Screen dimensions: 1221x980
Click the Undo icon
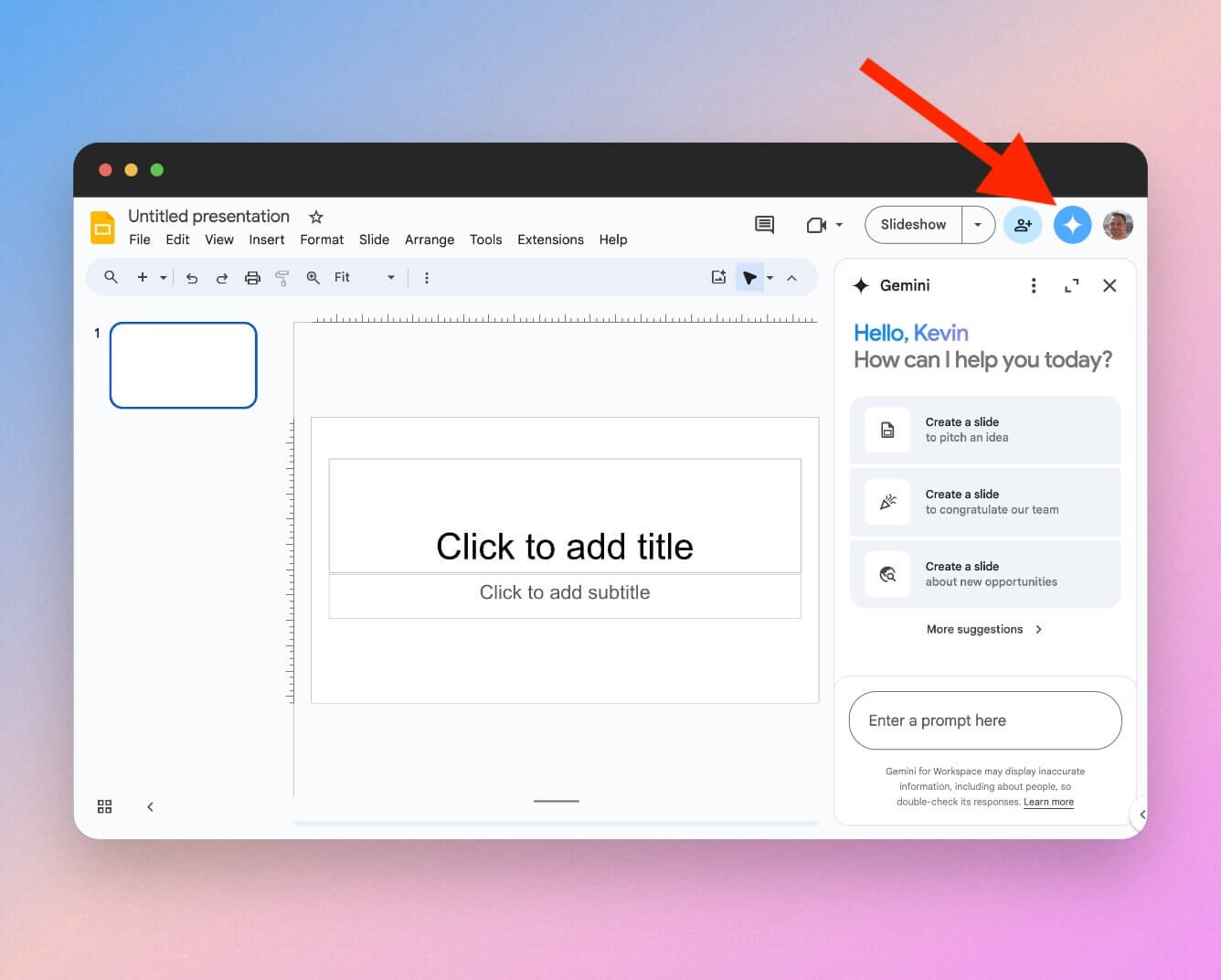[192, 277]
